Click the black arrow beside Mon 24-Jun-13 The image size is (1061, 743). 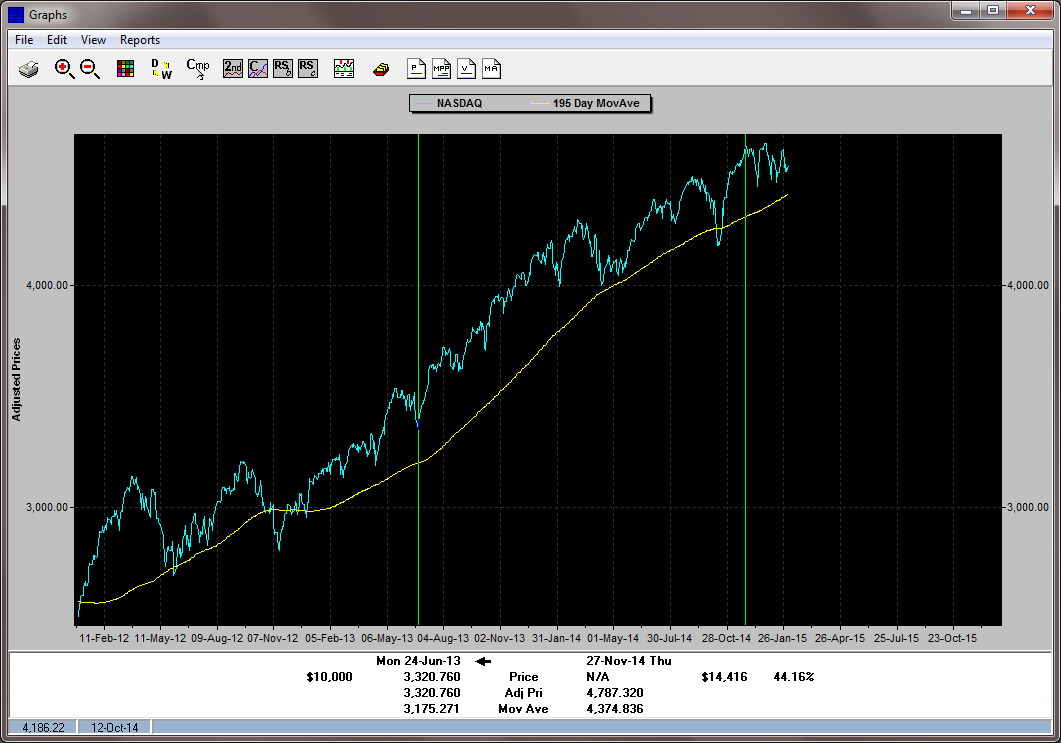coord(483,661)
